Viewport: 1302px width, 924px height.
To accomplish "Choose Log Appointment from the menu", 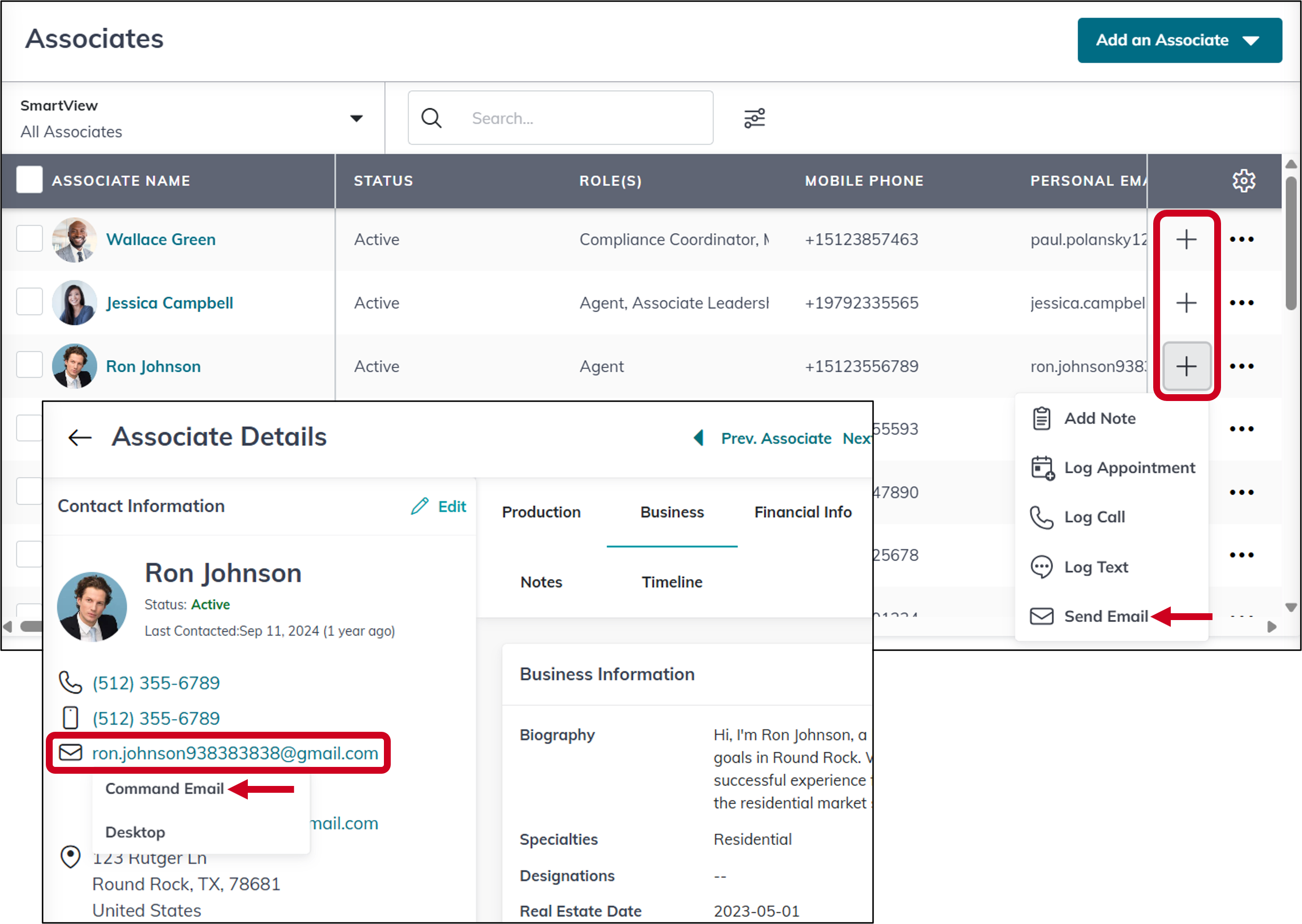I will (1112, 468).
